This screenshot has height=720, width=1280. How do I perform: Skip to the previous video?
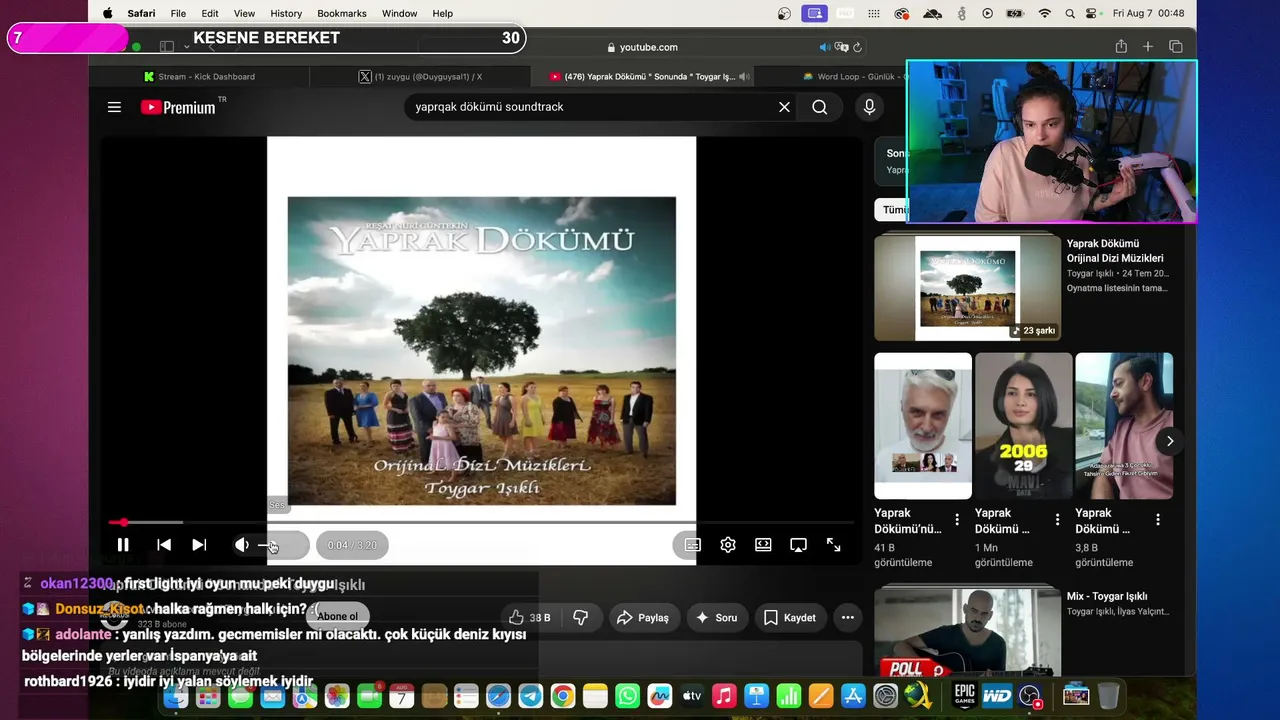tap(164, 545)
